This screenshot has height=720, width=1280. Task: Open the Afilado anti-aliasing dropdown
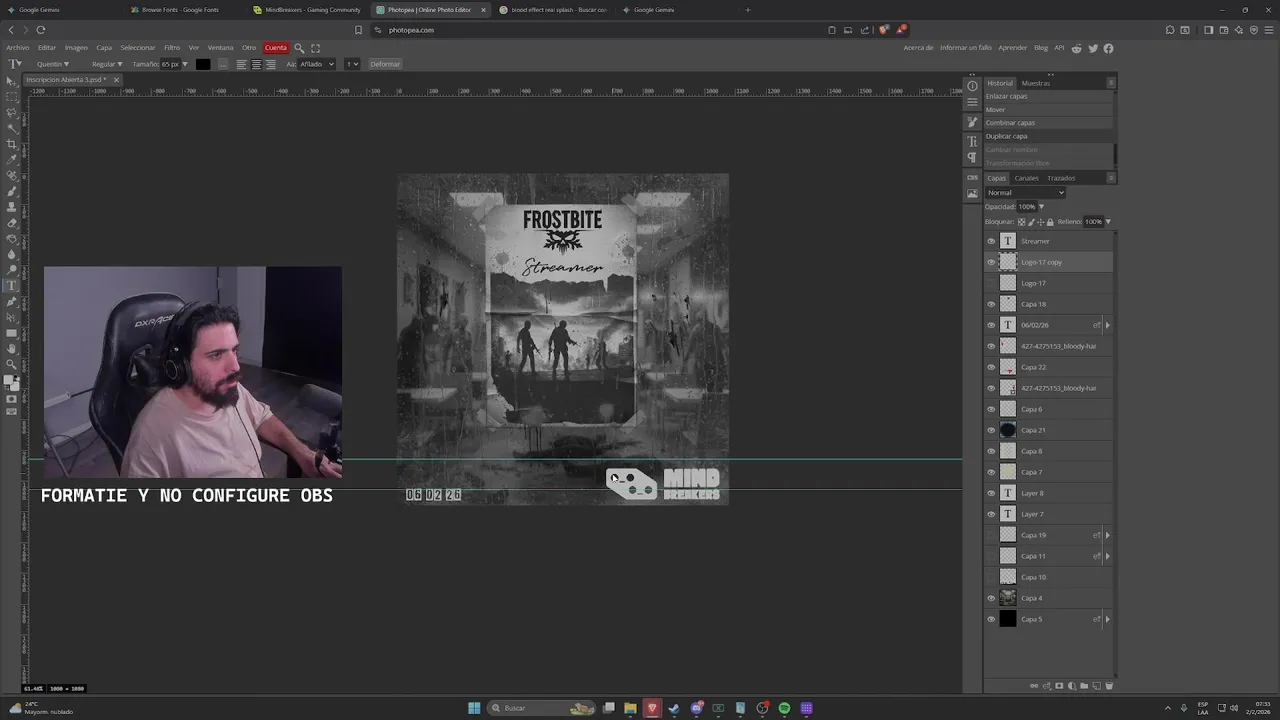tap(317, 64)
